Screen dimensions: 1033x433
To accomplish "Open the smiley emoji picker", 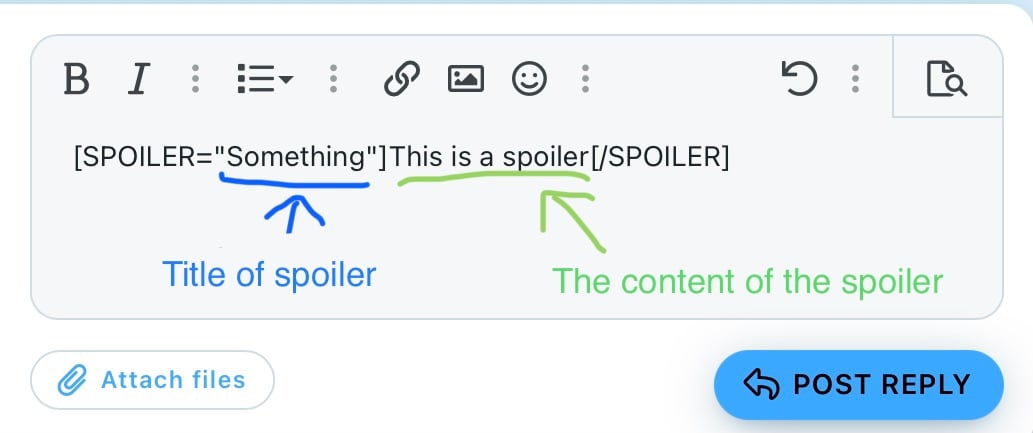I will tap(529, 79).
